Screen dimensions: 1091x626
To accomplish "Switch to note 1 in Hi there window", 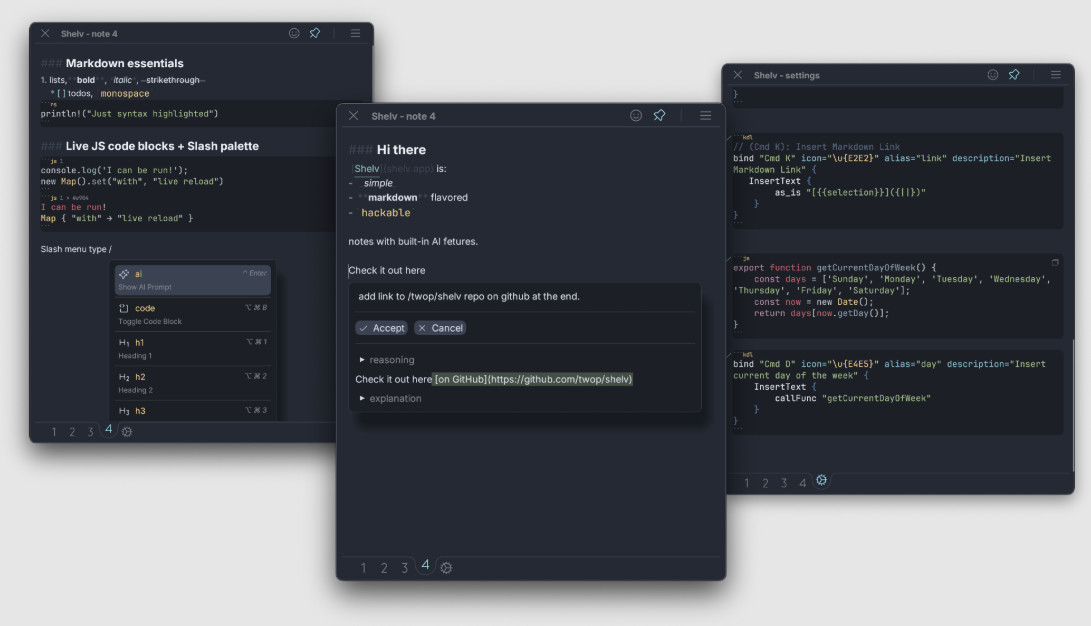I will [x=363, y=568].
